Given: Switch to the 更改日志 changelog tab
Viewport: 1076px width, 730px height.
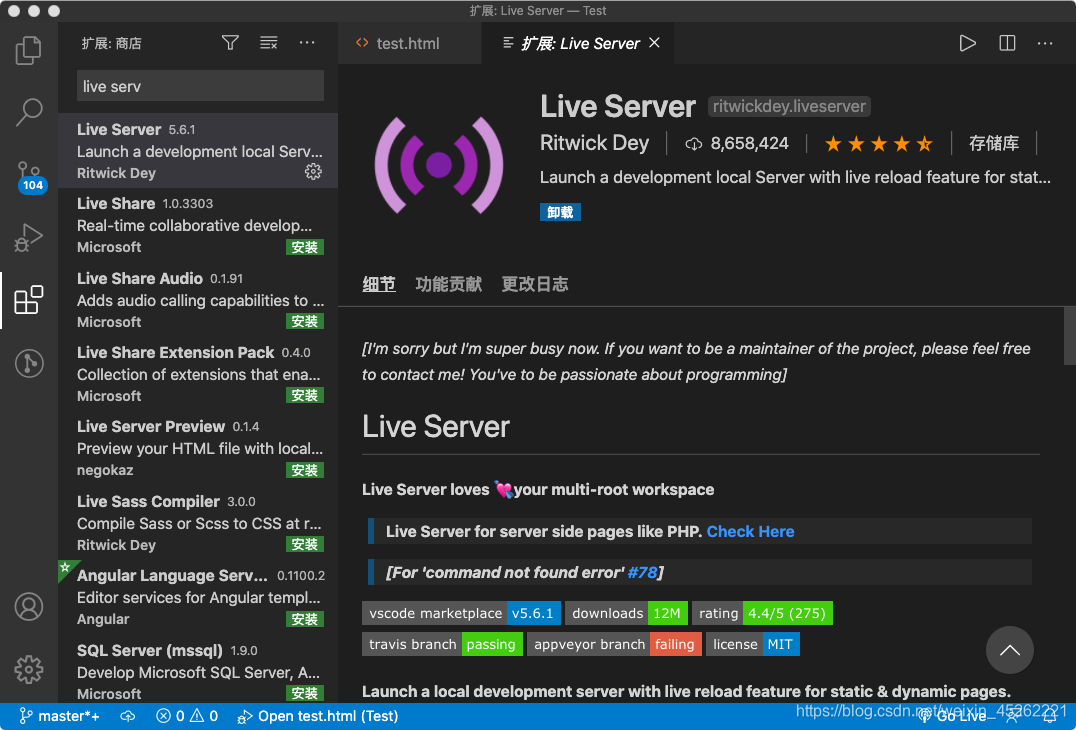Looking at the screenshot, I should click(x=535, y=284).
